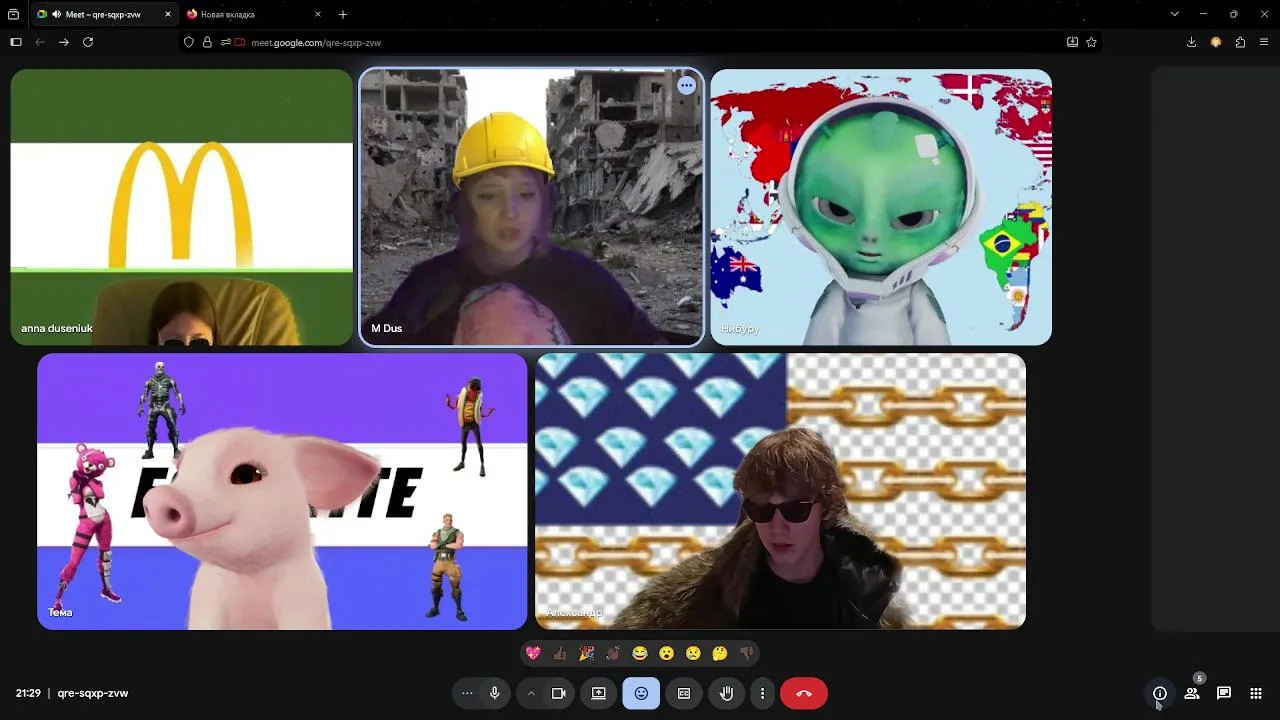
Task: View site security padlock info
Action: coord(207,42)
